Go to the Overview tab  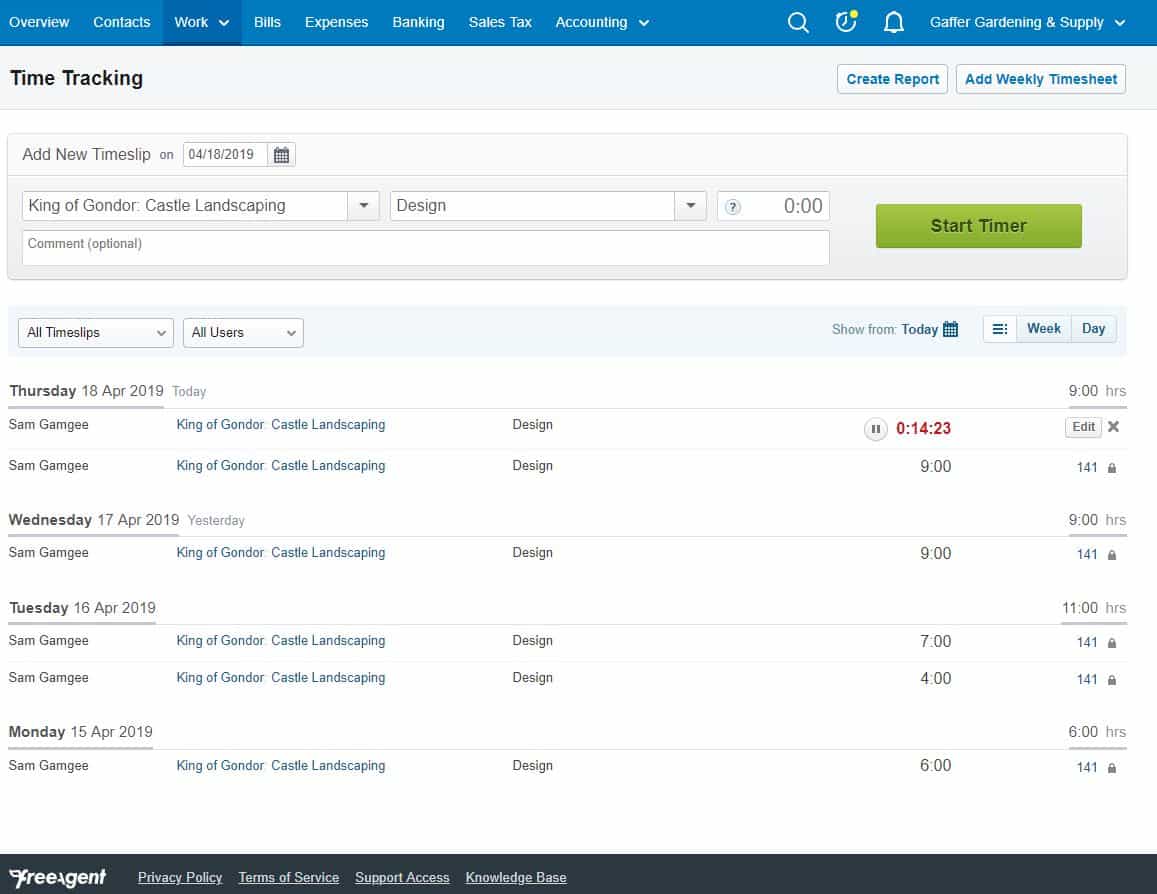39,22
